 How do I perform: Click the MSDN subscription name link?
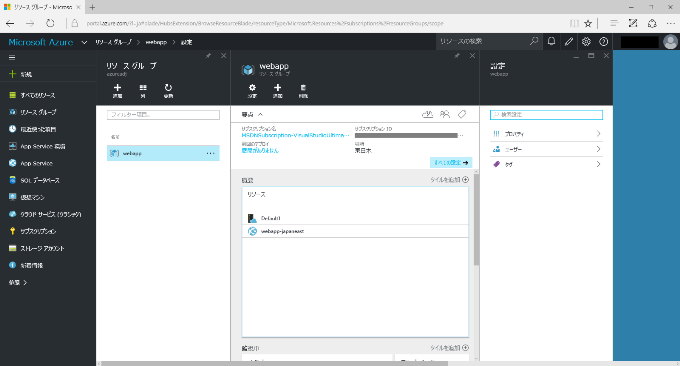point(295,135)
